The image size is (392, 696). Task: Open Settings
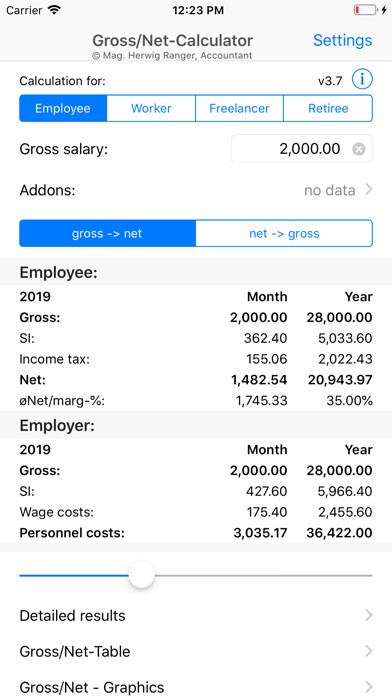(x=343, y=40)
